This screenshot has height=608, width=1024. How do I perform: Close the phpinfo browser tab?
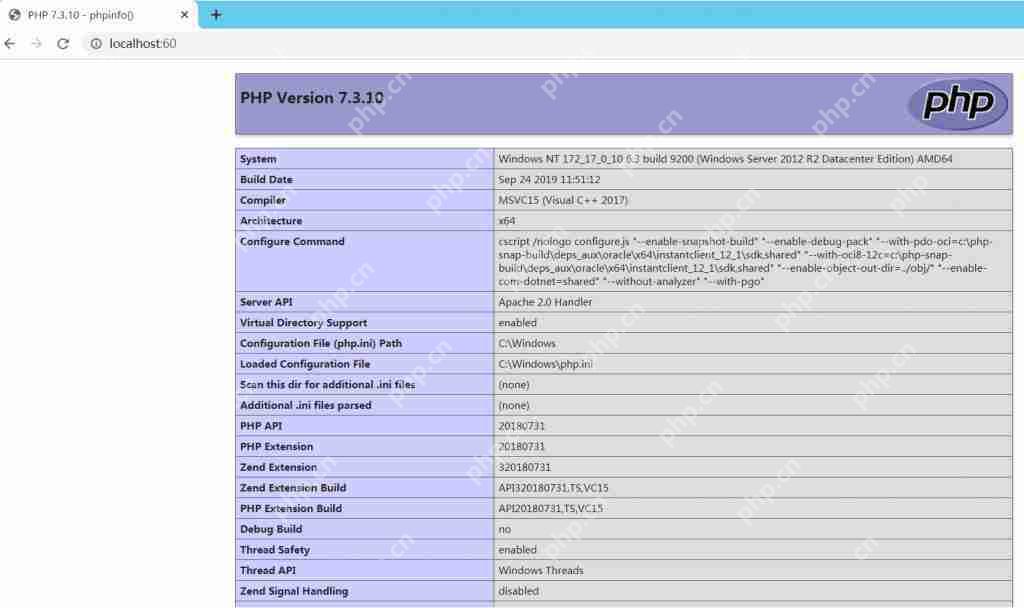point(182,15)
